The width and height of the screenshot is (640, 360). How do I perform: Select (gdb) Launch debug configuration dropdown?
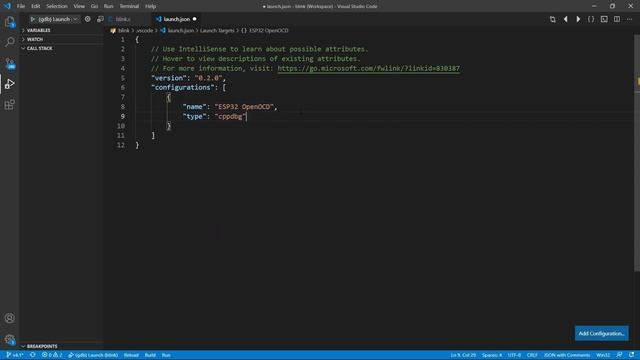57,19
